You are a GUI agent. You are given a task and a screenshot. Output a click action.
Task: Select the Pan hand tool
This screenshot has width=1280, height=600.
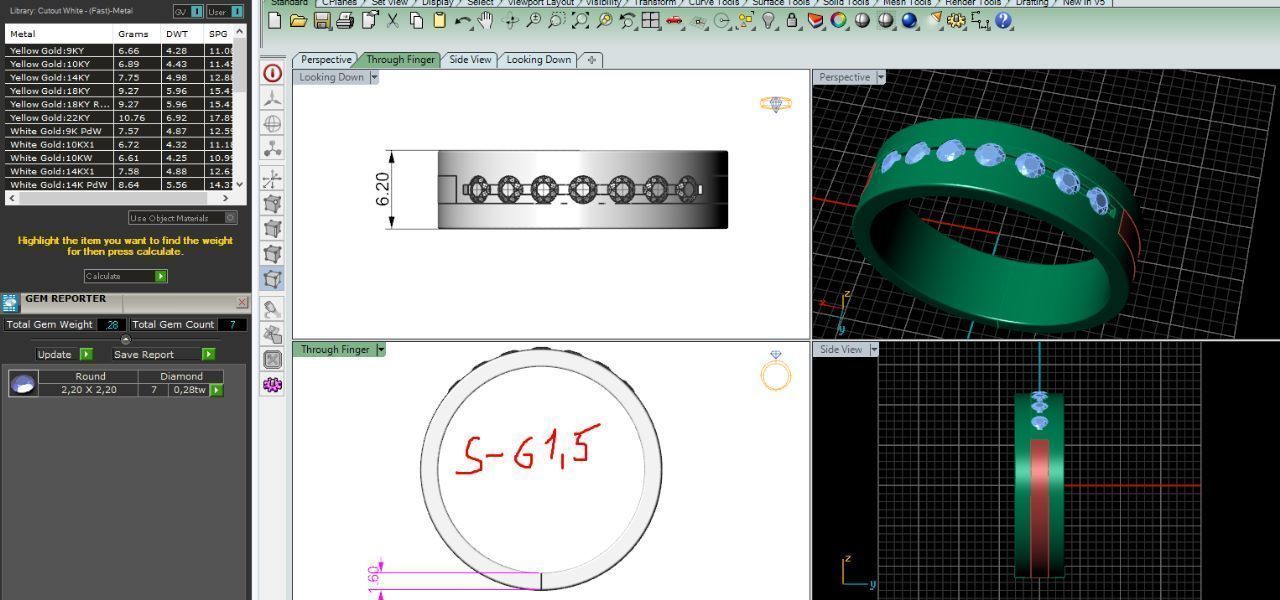486,20
